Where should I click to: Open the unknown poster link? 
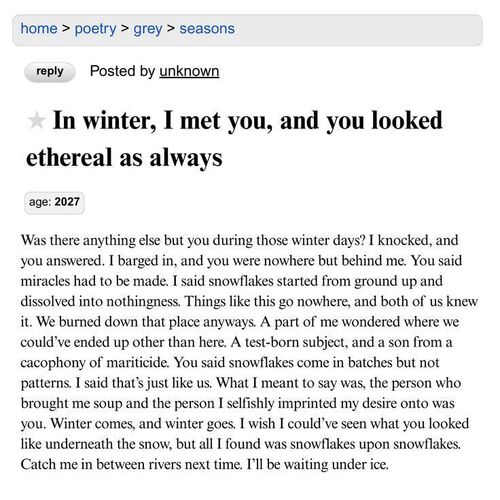(189, 71)
